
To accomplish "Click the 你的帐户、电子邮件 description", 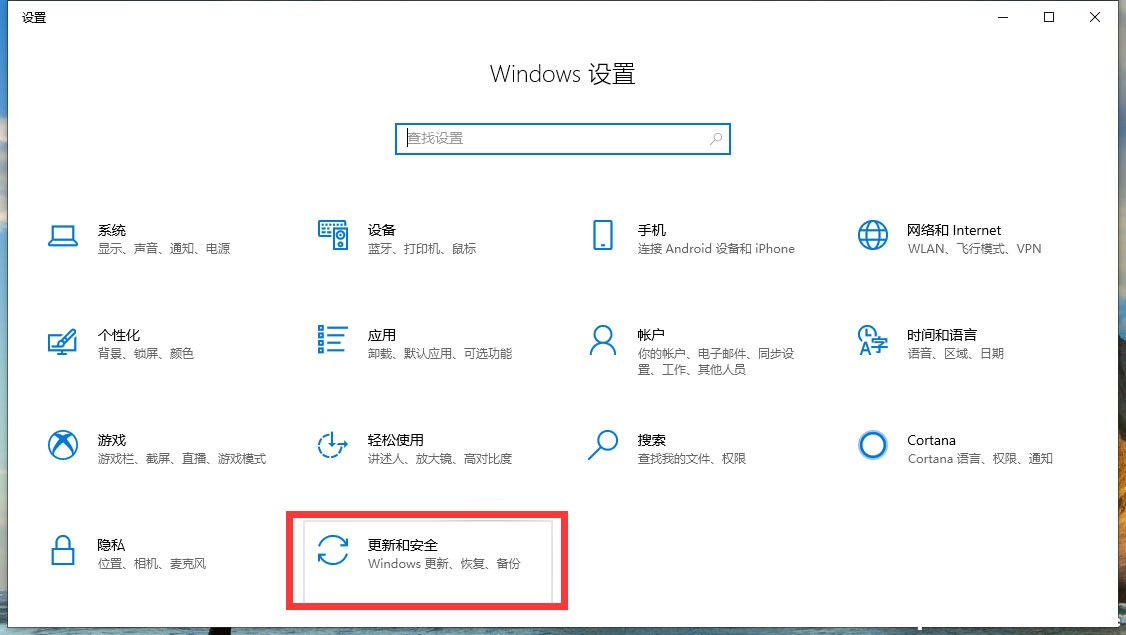I will (x=716, y=361).
